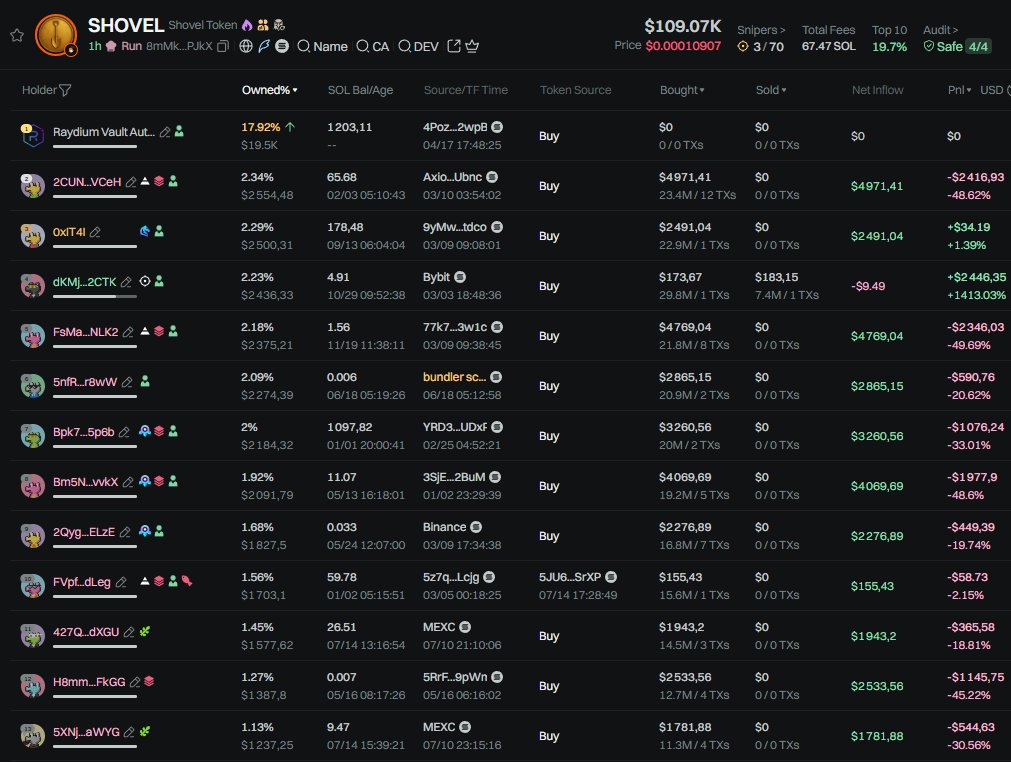Viewport: 1011px width, 762px height.
Task: Select the 17.92% owned value
Action: coord(260,128)
